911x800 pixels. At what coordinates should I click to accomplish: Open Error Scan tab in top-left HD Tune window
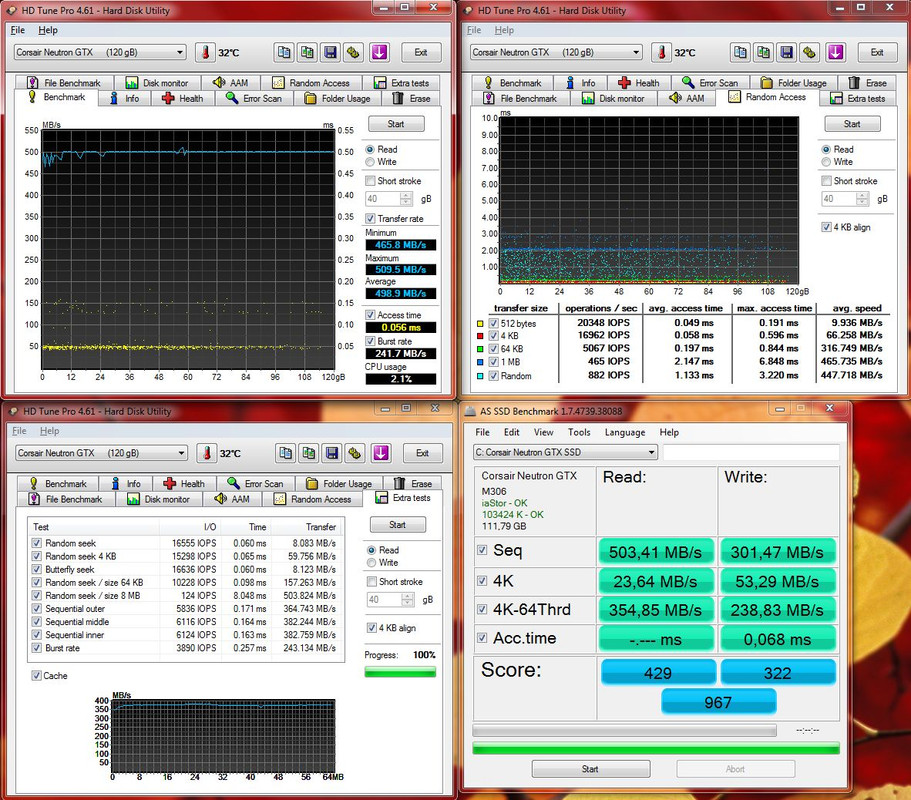pyautogui.click(x=254, y=98)
